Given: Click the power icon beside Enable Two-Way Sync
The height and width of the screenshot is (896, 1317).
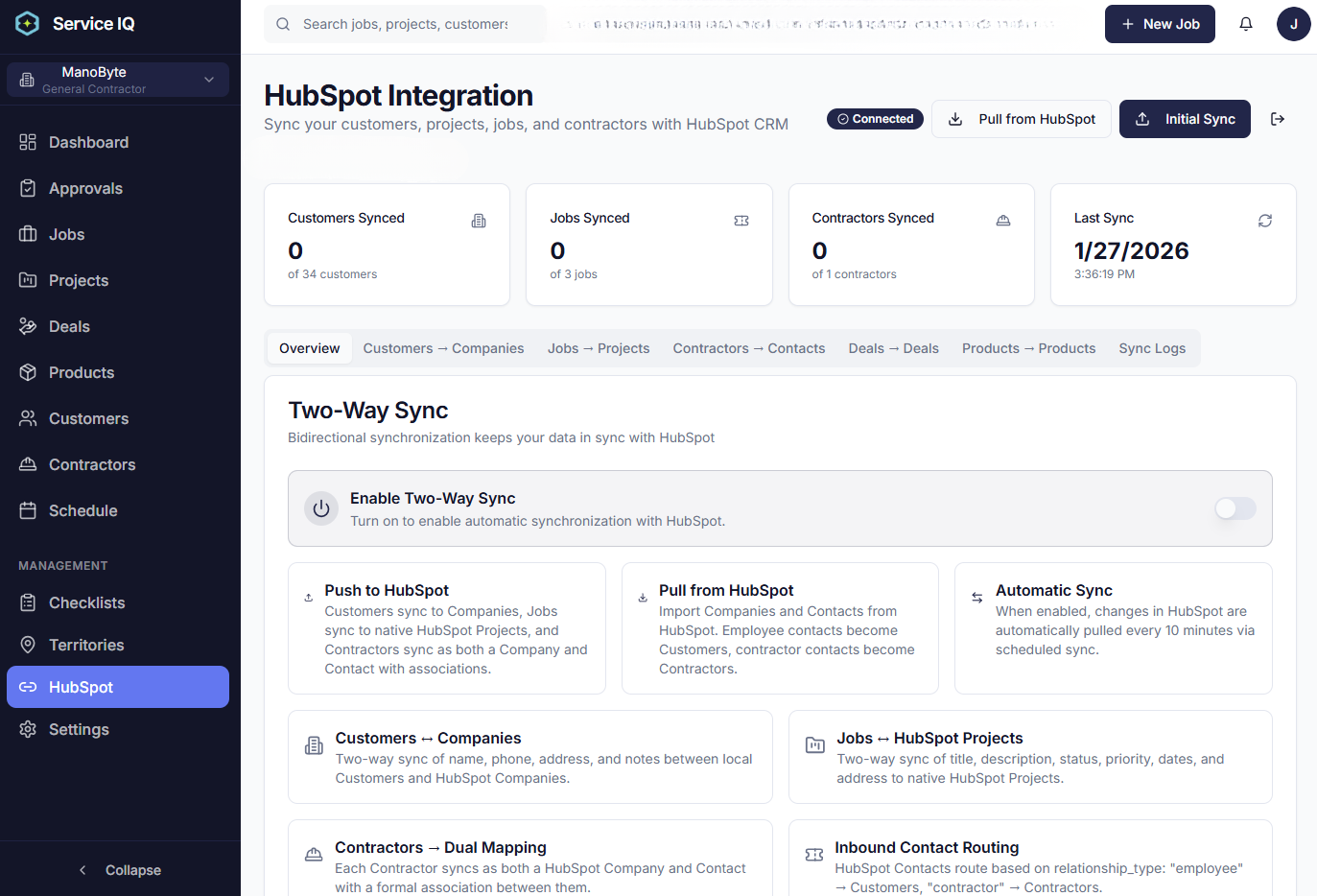Looking at the screenshot, I should click(x=321, y=508).
